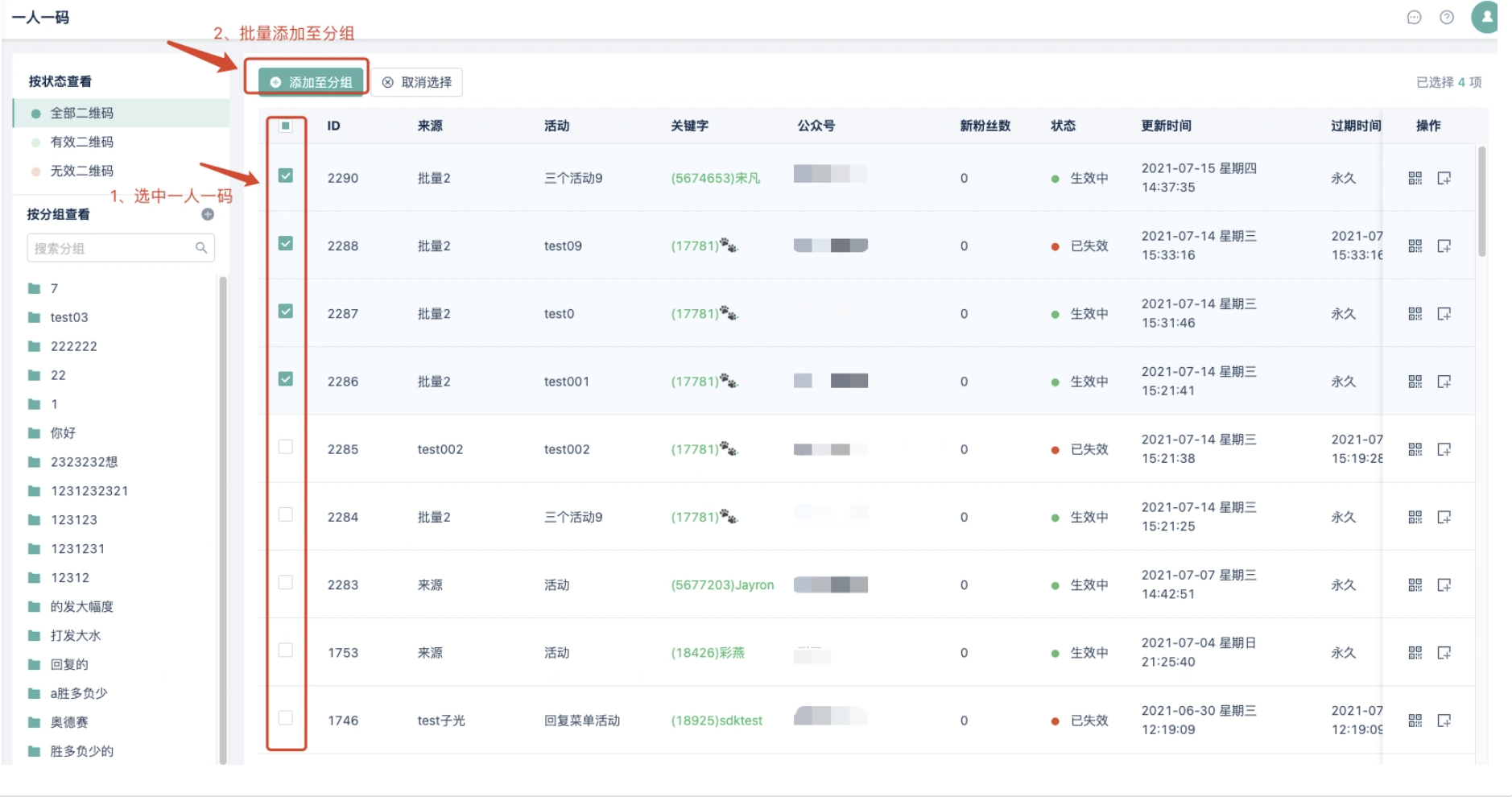Uncheck the checkbox for row 2288
The image size is (1512, 797).
pos(286,243)
